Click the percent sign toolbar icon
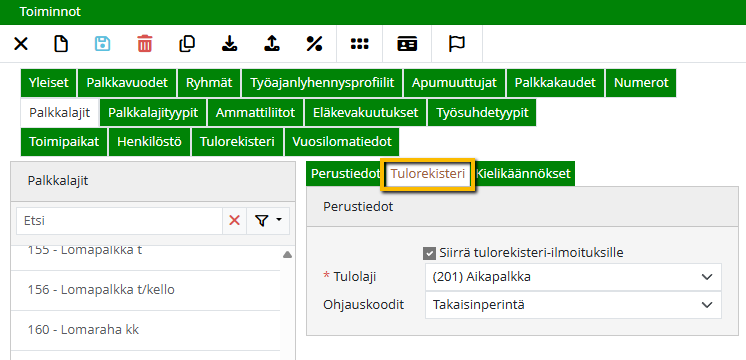The image size is (746, 360). (314, 44)
